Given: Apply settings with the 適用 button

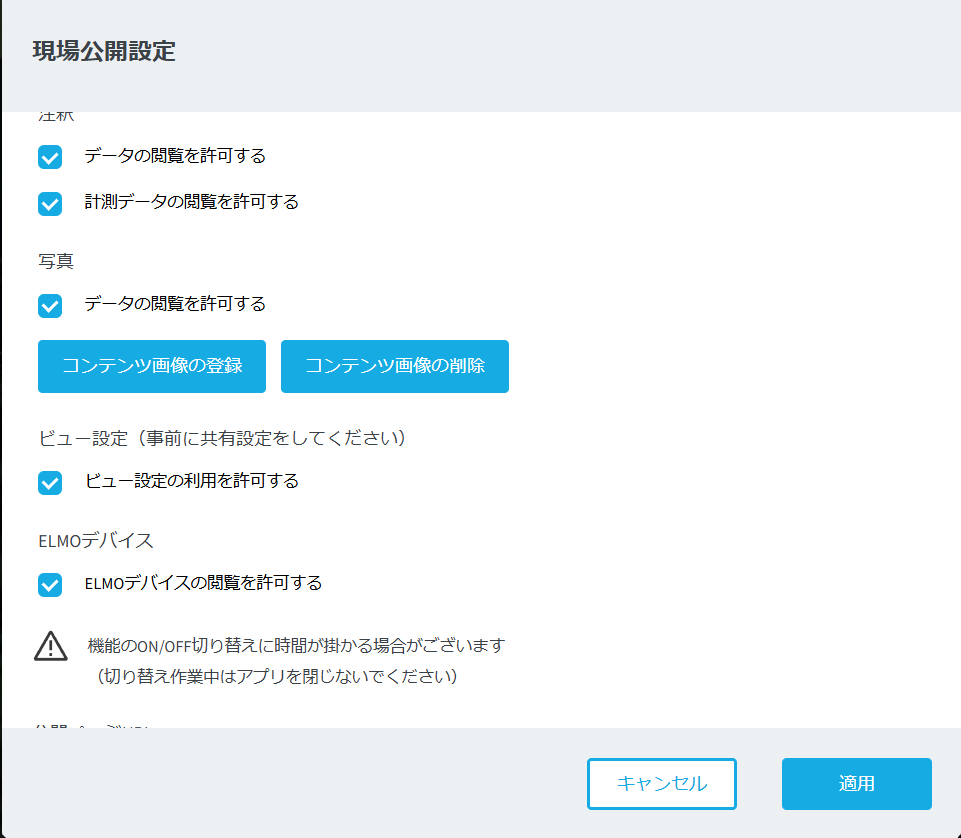Looking at the screenshot, I should tap(856, 783).
